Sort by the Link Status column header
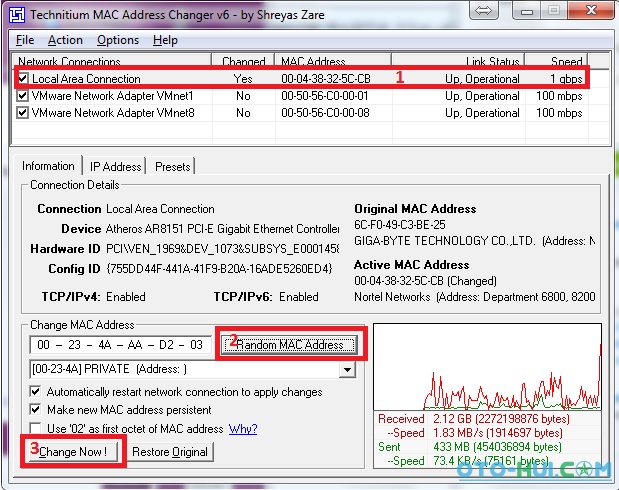Viewport: 619px width, 490px height. [x=458, y=61]
